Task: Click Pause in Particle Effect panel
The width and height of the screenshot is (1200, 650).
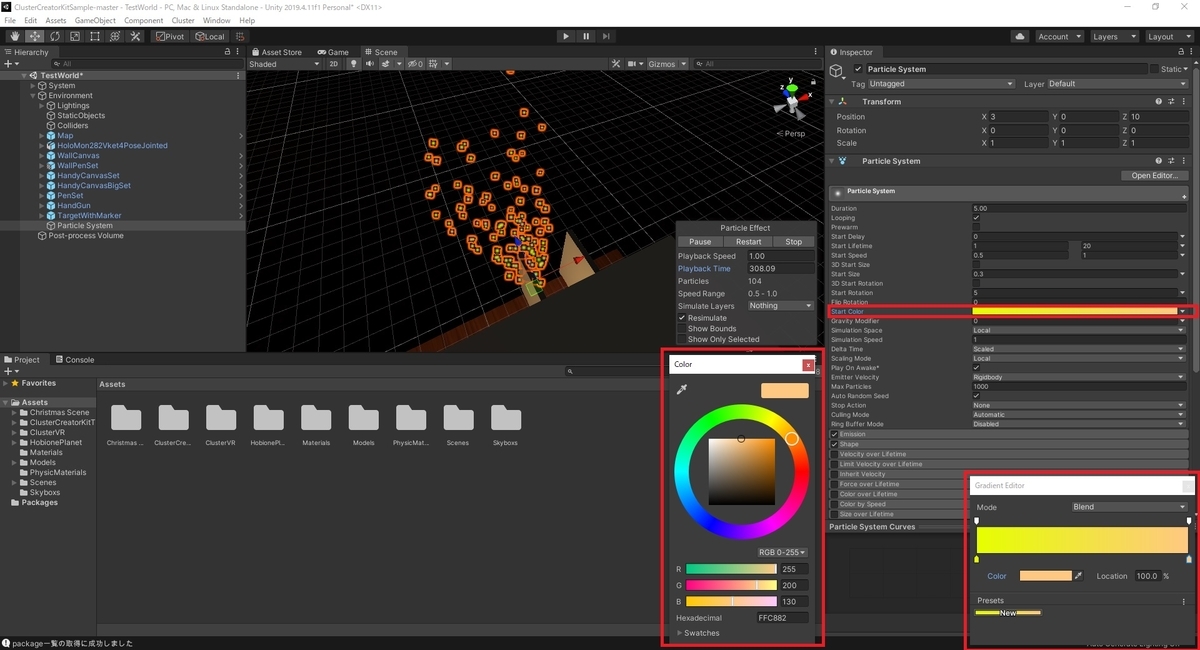Action: point(700,242)
